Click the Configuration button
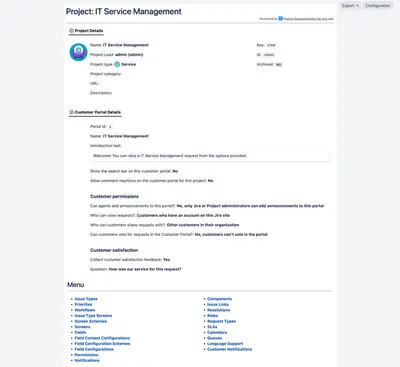The image size is (400, 367). 378,6
